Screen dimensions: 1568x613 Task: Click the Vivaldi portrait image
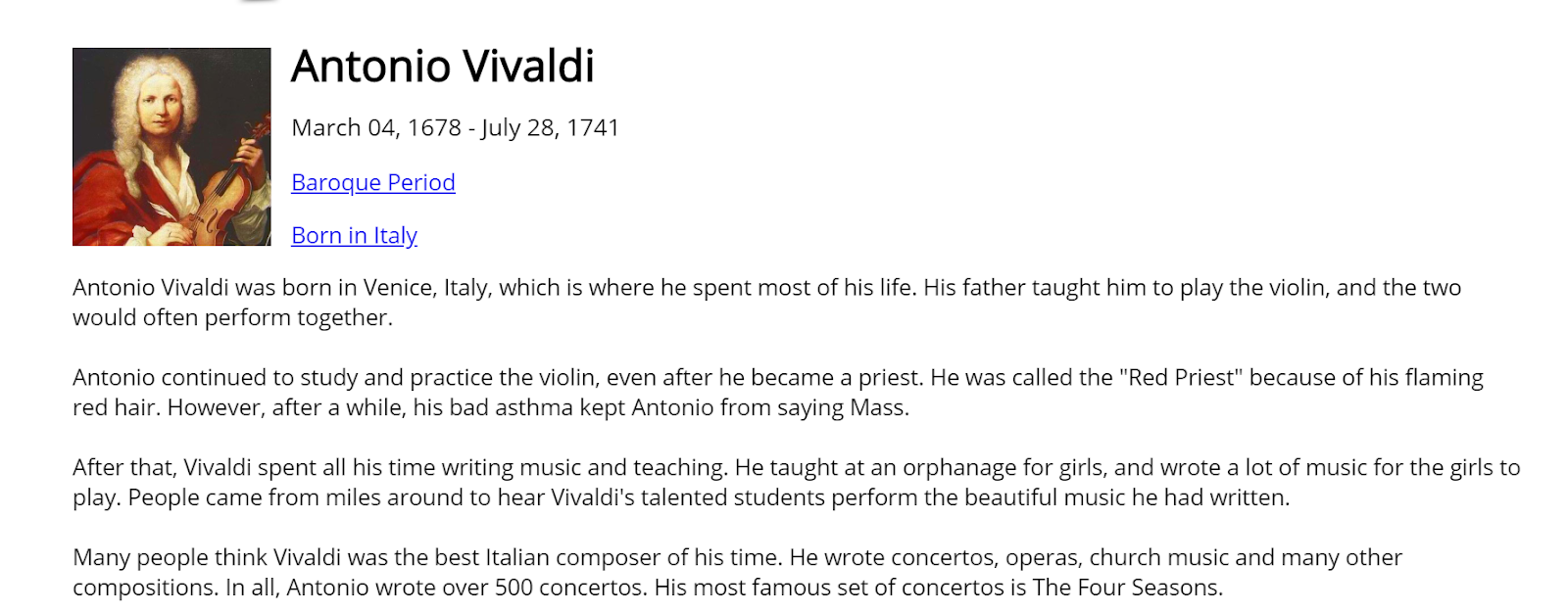click(171, 147)
